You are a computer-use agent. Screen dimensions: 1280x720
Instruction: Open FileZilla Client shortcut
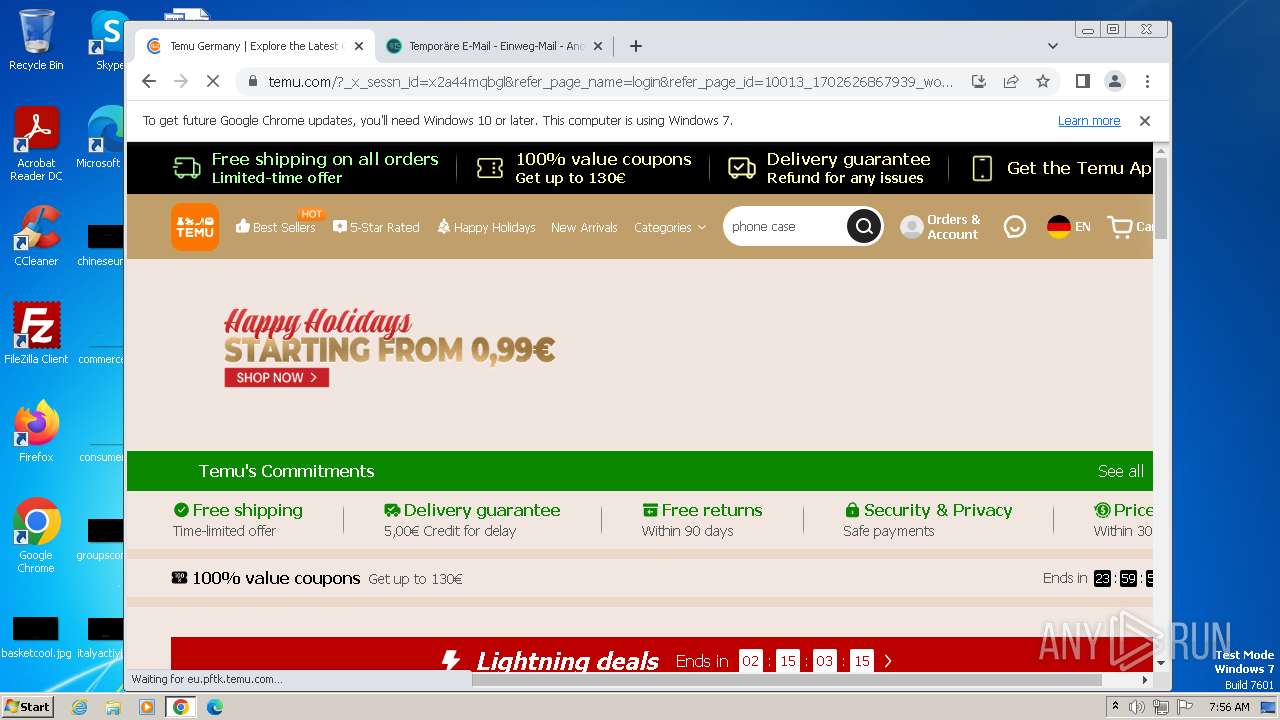(36, 333)
